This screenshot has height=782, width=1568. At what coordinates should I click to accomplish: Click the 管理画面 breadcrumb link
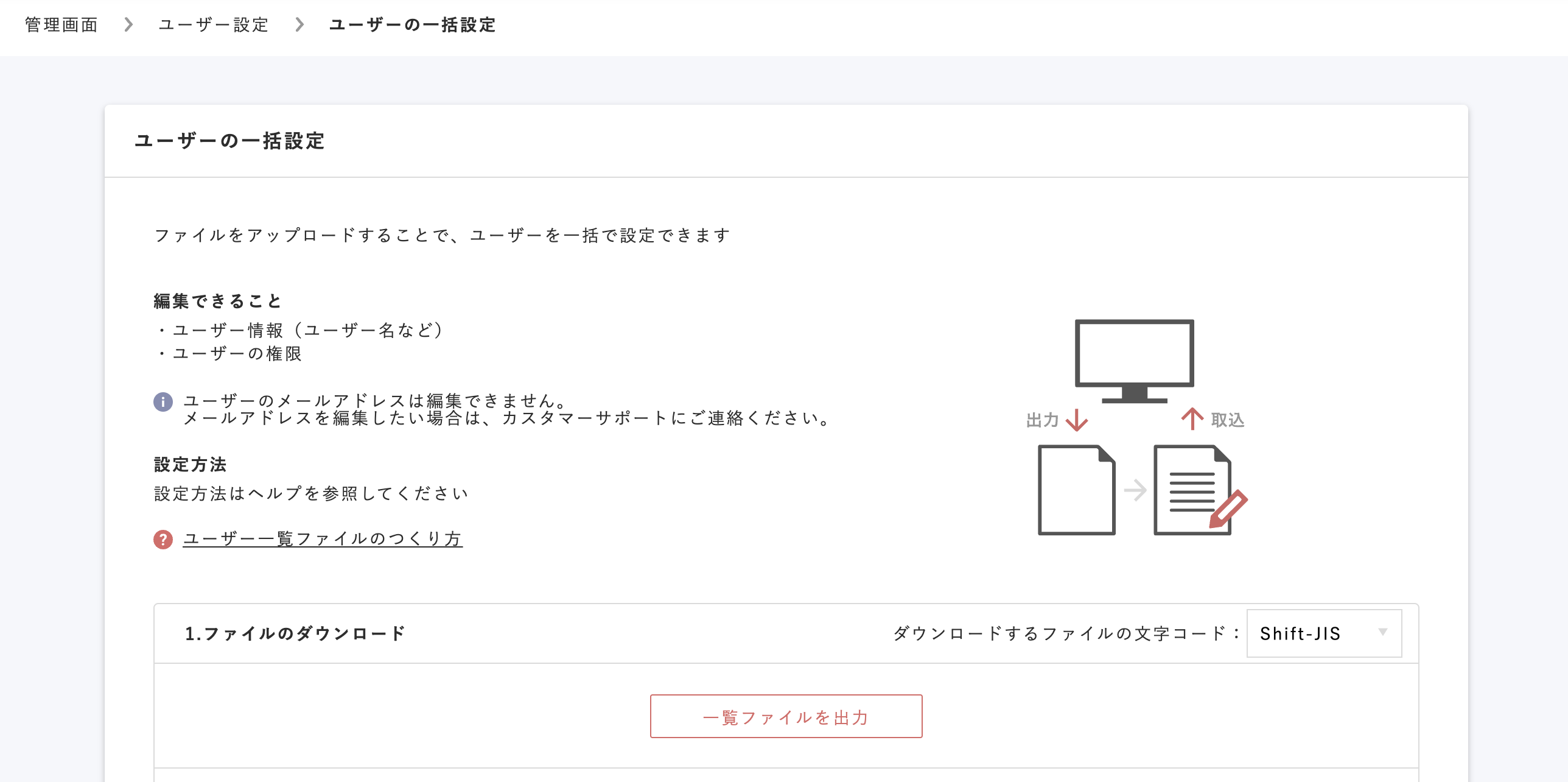coord(61,25)
